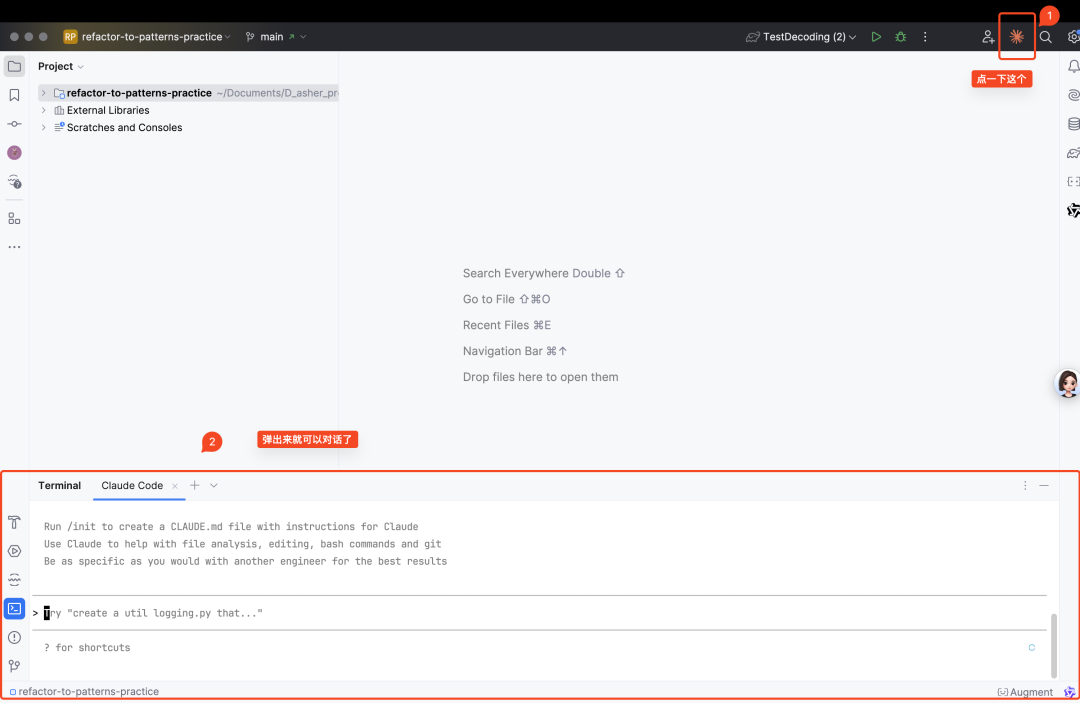The width and height of the screenshot is (1080, 703).
Task: Toggle the Project folder tool window icon
Action: [14, 67]
